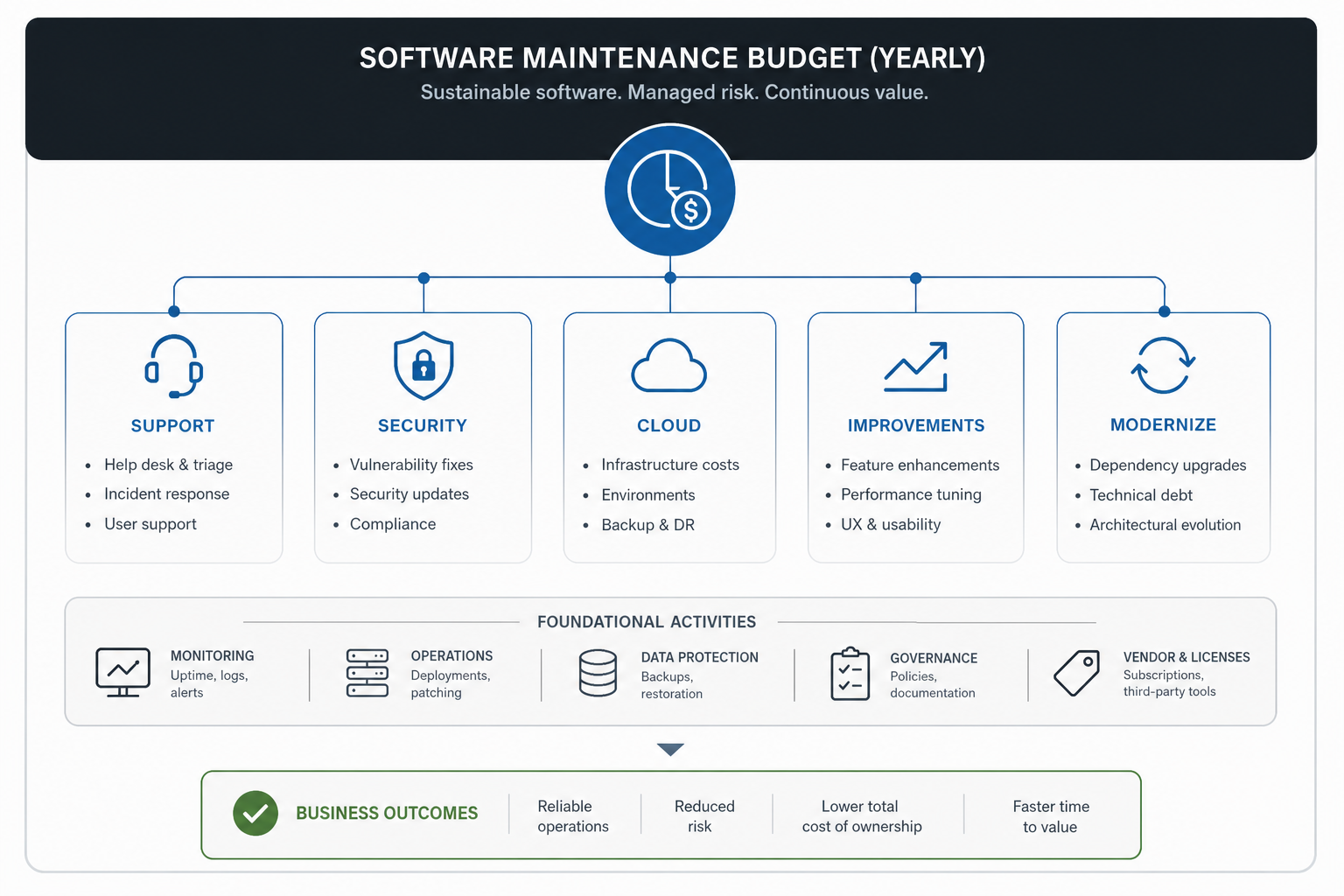Click the DATA PROTECTION label
1344x896 pixels.
click(x=700, y=658)
